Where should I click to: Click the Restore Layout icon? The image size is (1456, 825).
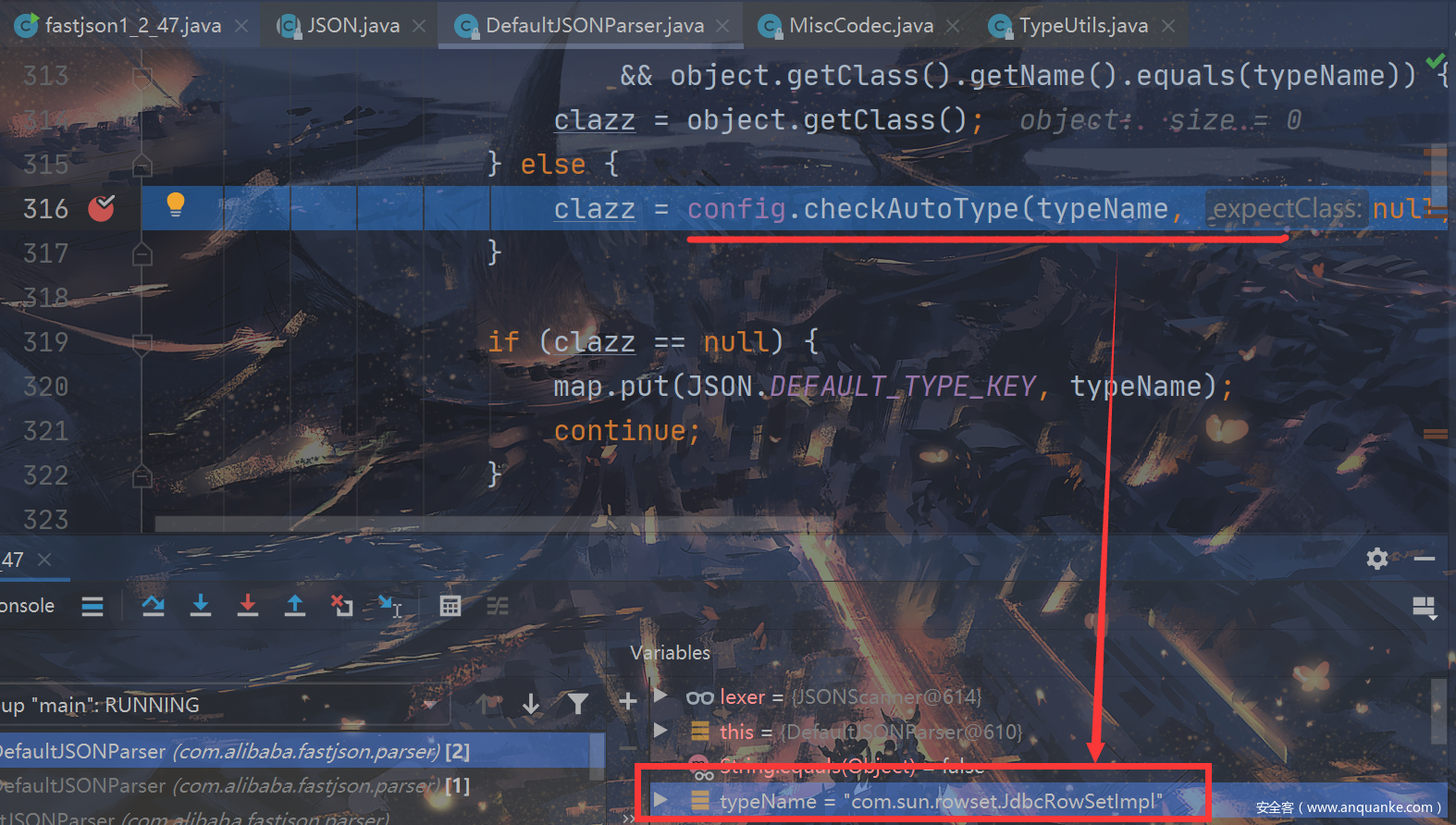pyautogui.click(x=1425, y=608)
